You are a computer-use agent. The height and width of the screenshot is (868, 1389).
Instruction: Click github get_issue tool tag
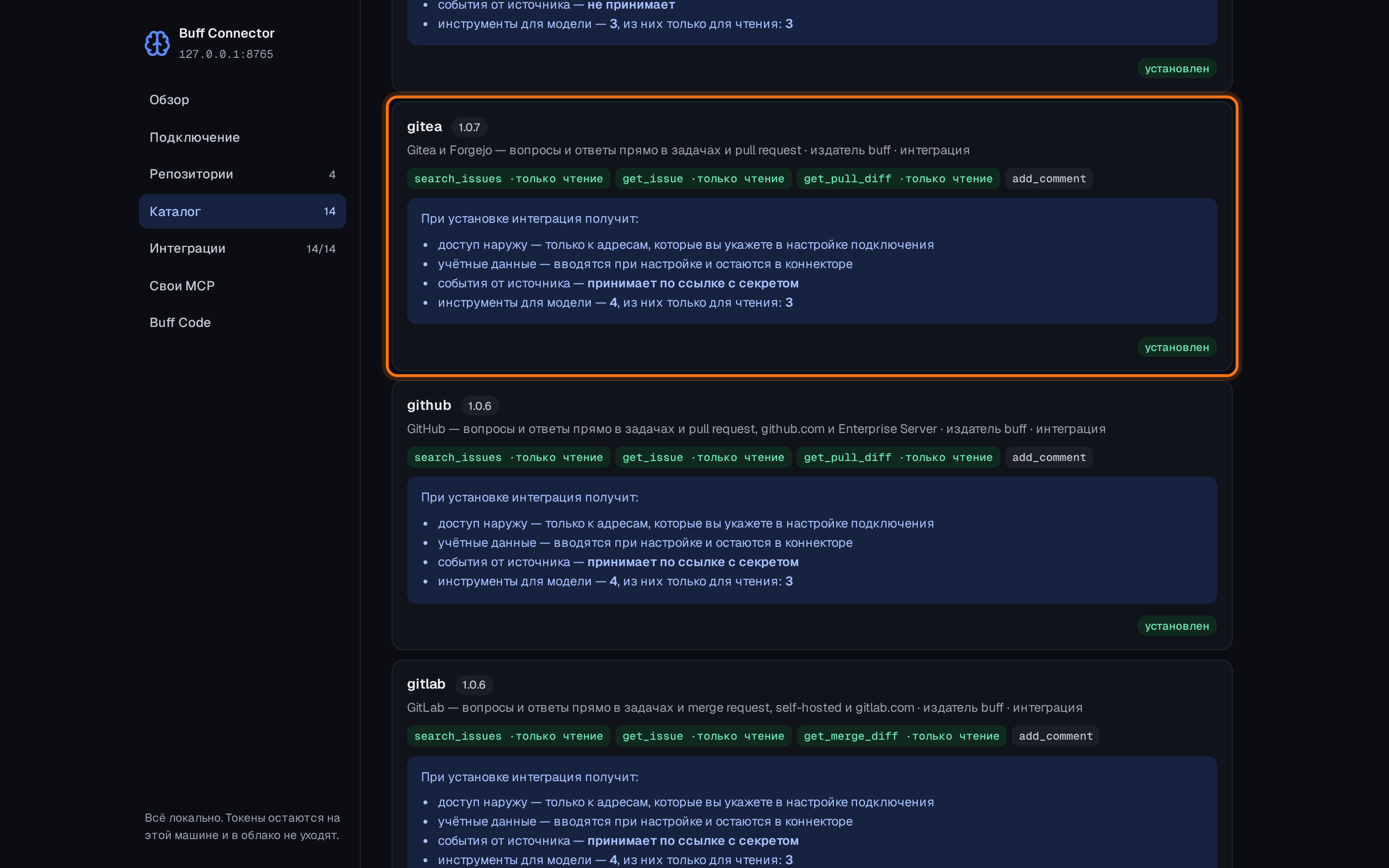click(x=703, y=458)
